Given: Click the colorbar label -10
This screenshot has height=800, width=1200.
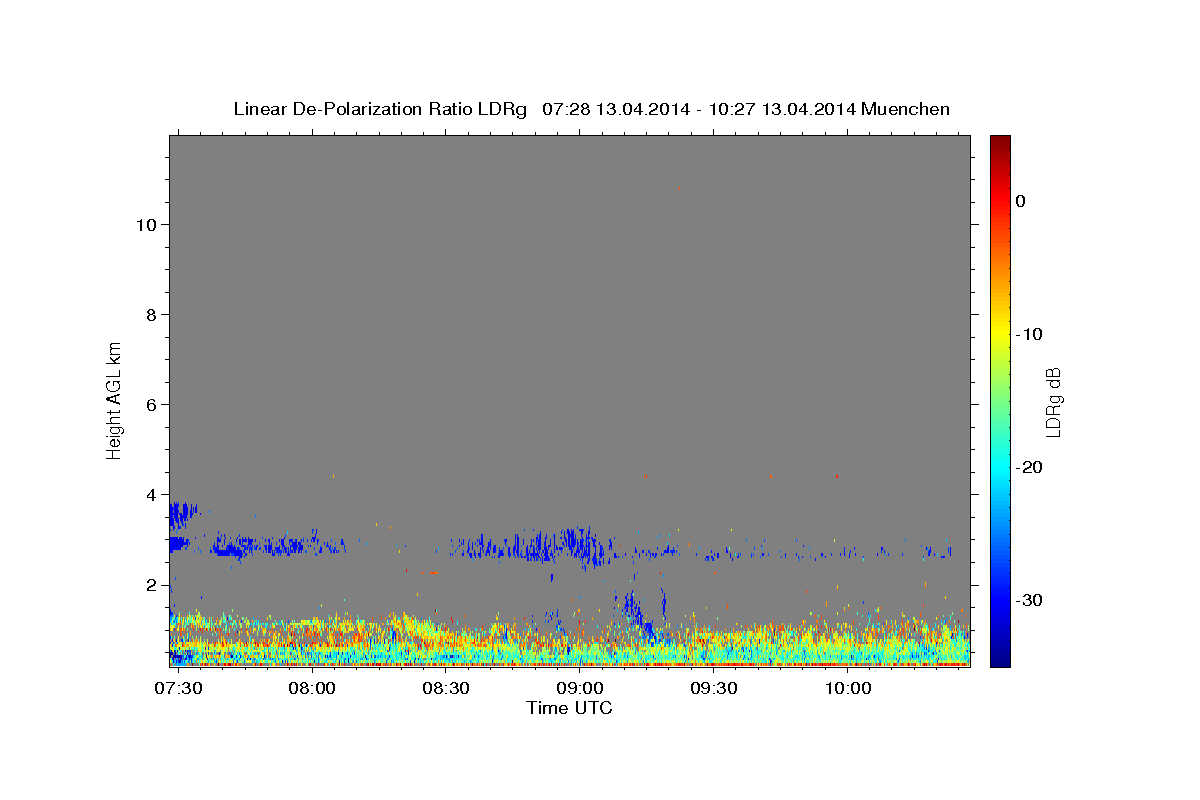Looking at the screenshot, I should [1029, 334].
